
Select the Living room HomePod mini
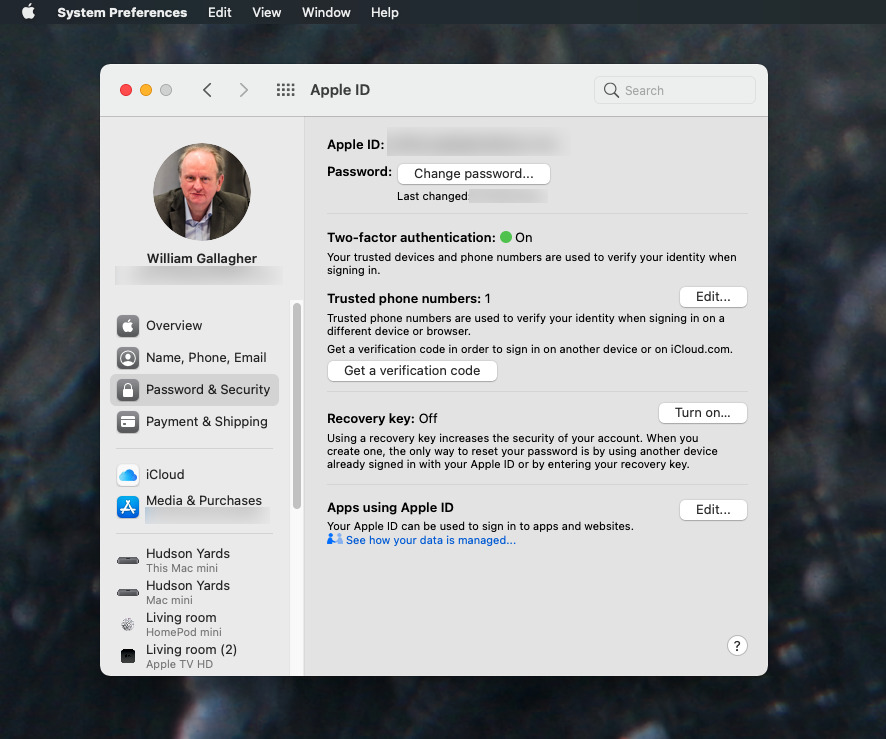point(181,623)
